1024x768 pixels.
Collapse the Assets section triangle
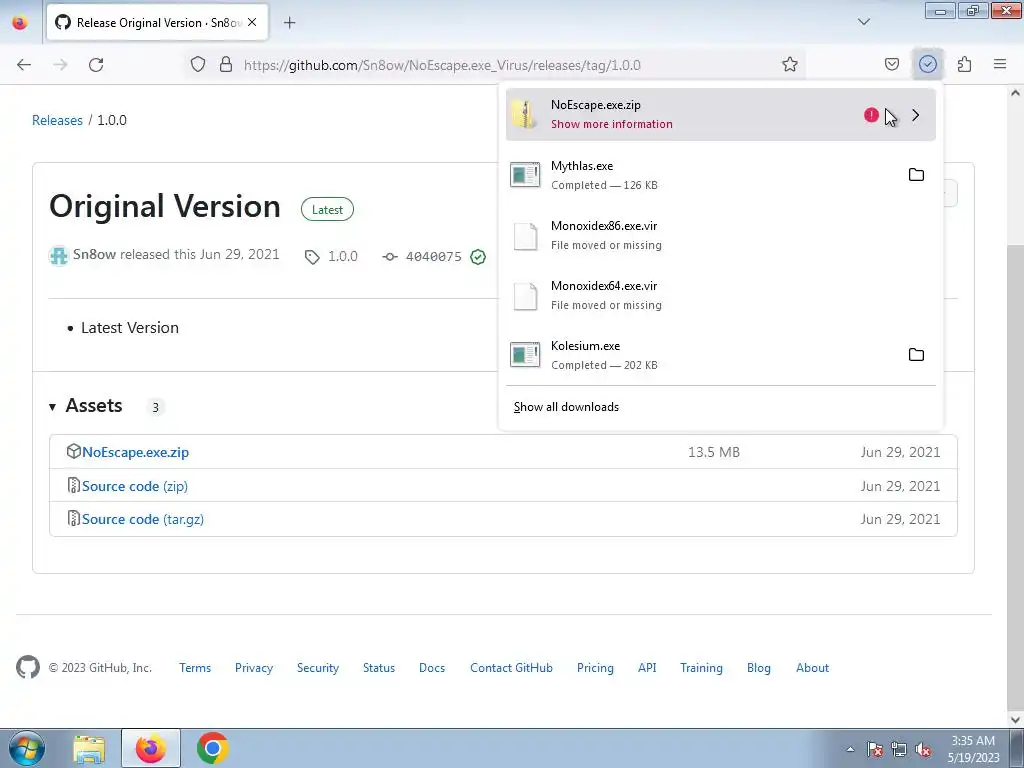pyautogui.click(x=52, y=407)
